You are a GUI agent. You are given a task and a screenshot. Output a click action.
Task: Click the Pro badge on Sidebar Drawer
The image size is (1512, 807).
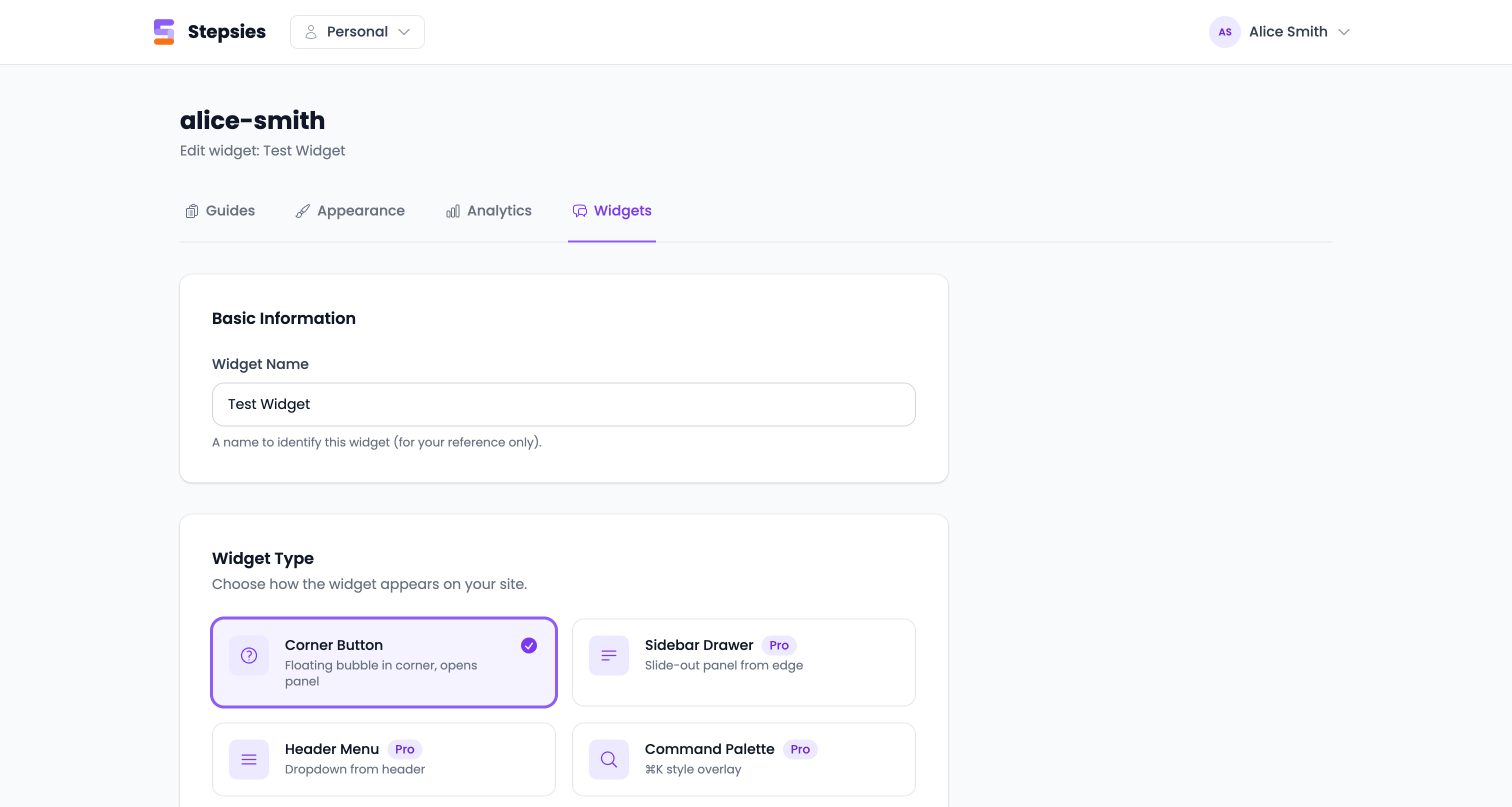tap(779, 645)
